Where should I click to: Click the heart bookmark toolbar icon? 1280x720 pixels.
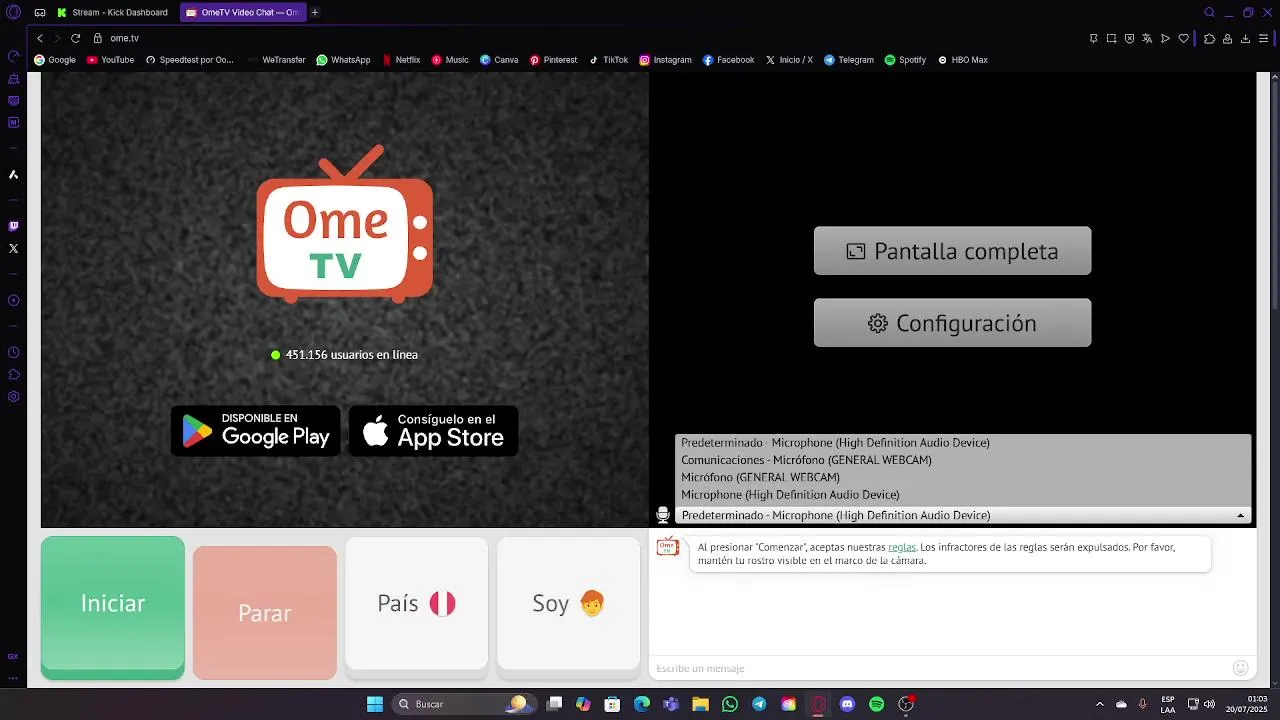coord(1183,38)
